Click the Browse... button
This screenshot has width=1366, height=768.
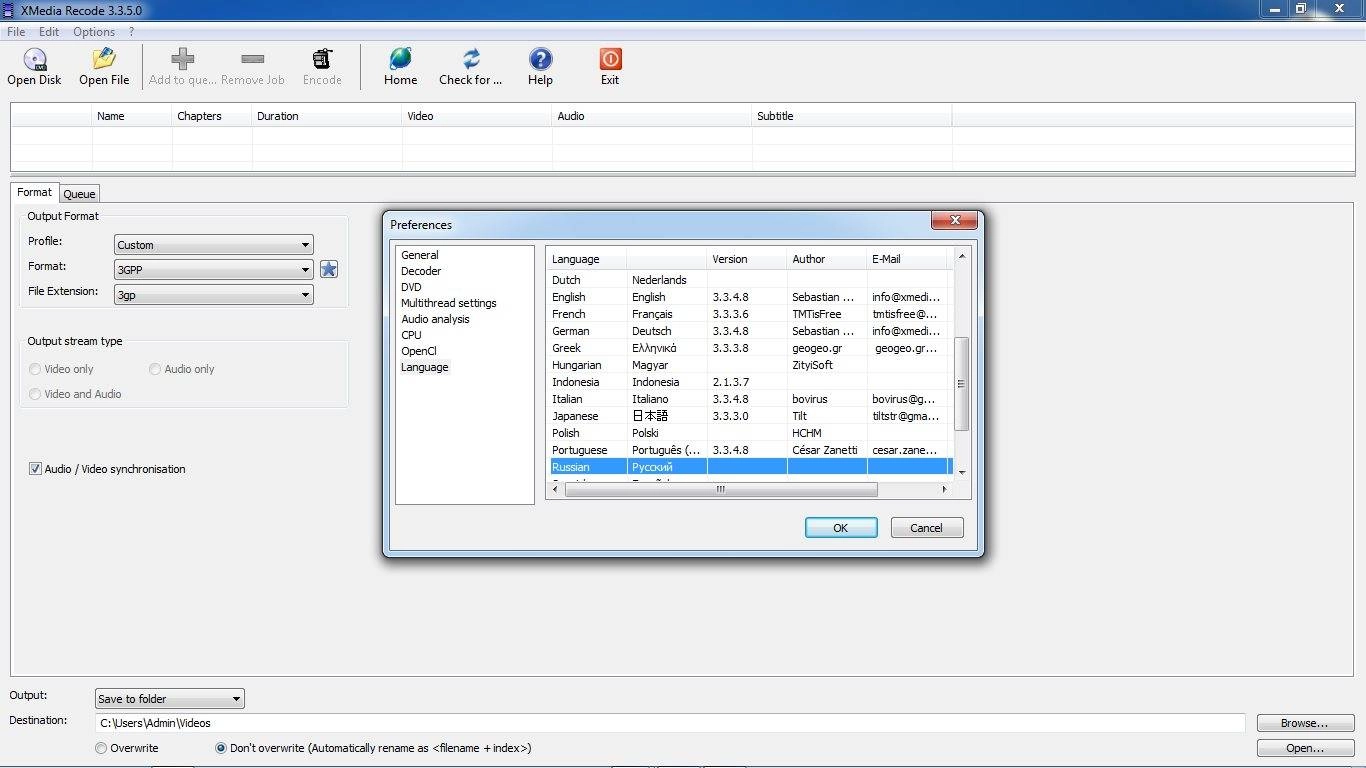pyautogui.click(x=1305, y=723)
